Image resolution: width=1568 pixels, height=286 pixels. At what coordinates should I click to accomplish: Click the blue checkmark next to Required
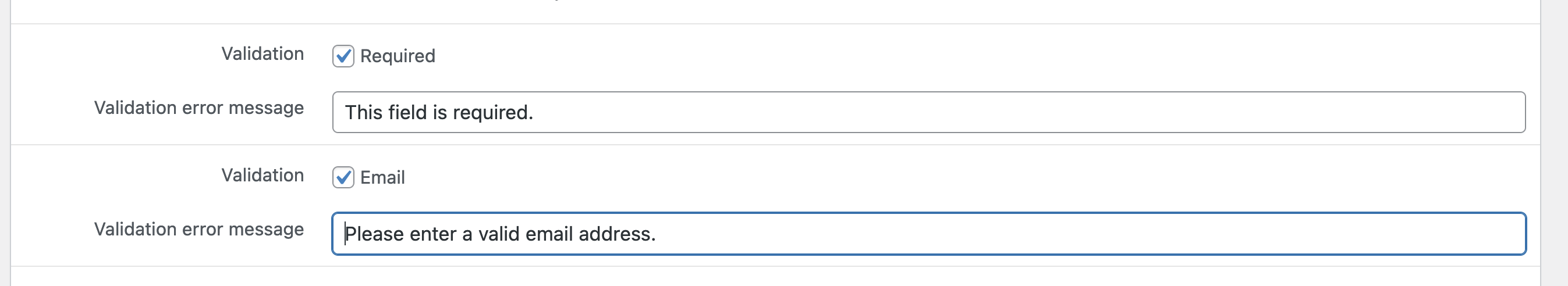tap(343, 56)
